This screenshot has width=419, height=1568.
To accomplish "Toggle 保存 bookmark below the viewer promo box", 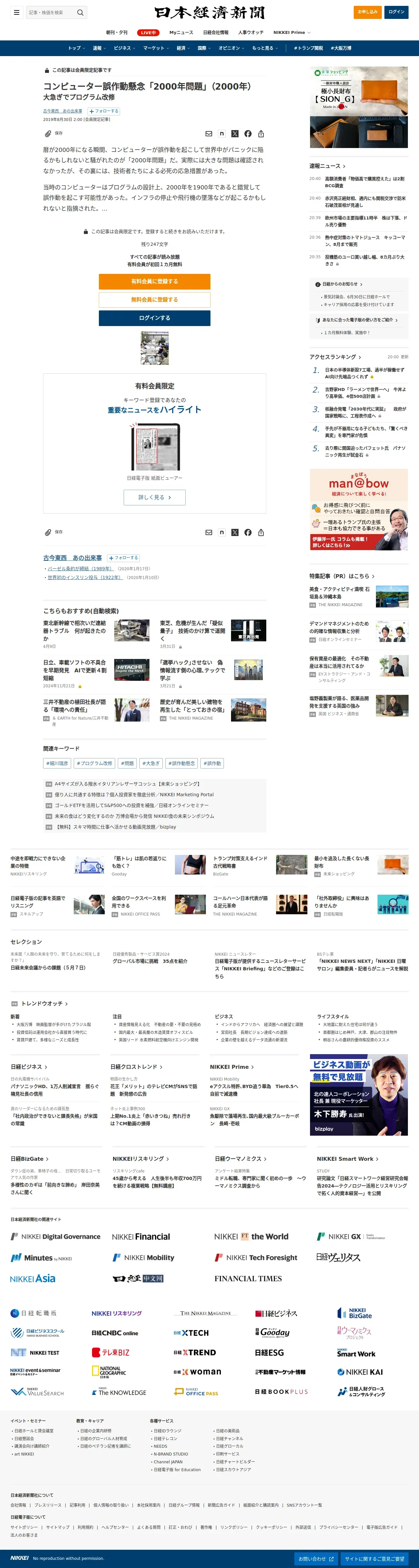I will point(54,532).
